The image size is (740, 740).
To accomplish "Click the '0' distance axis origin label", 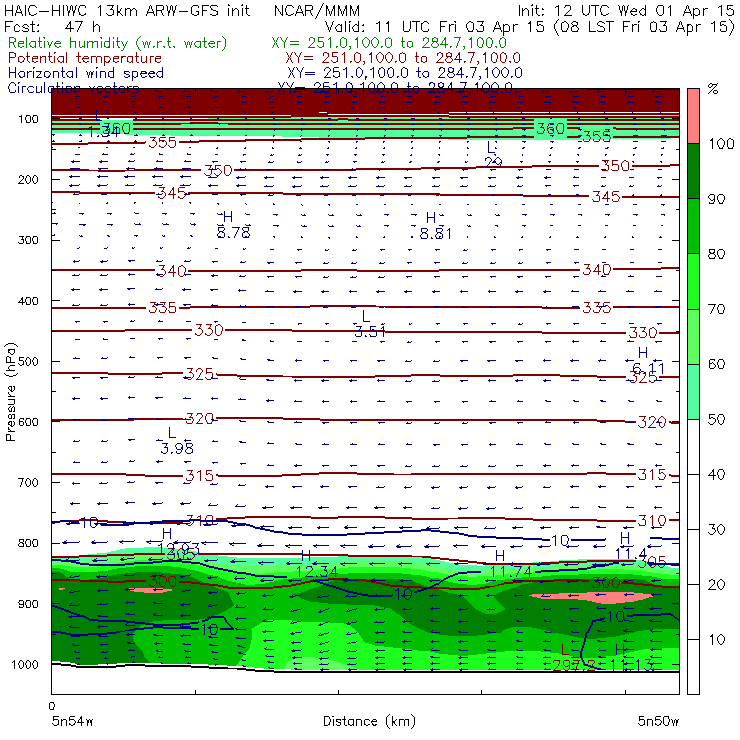I will [51, 706].
